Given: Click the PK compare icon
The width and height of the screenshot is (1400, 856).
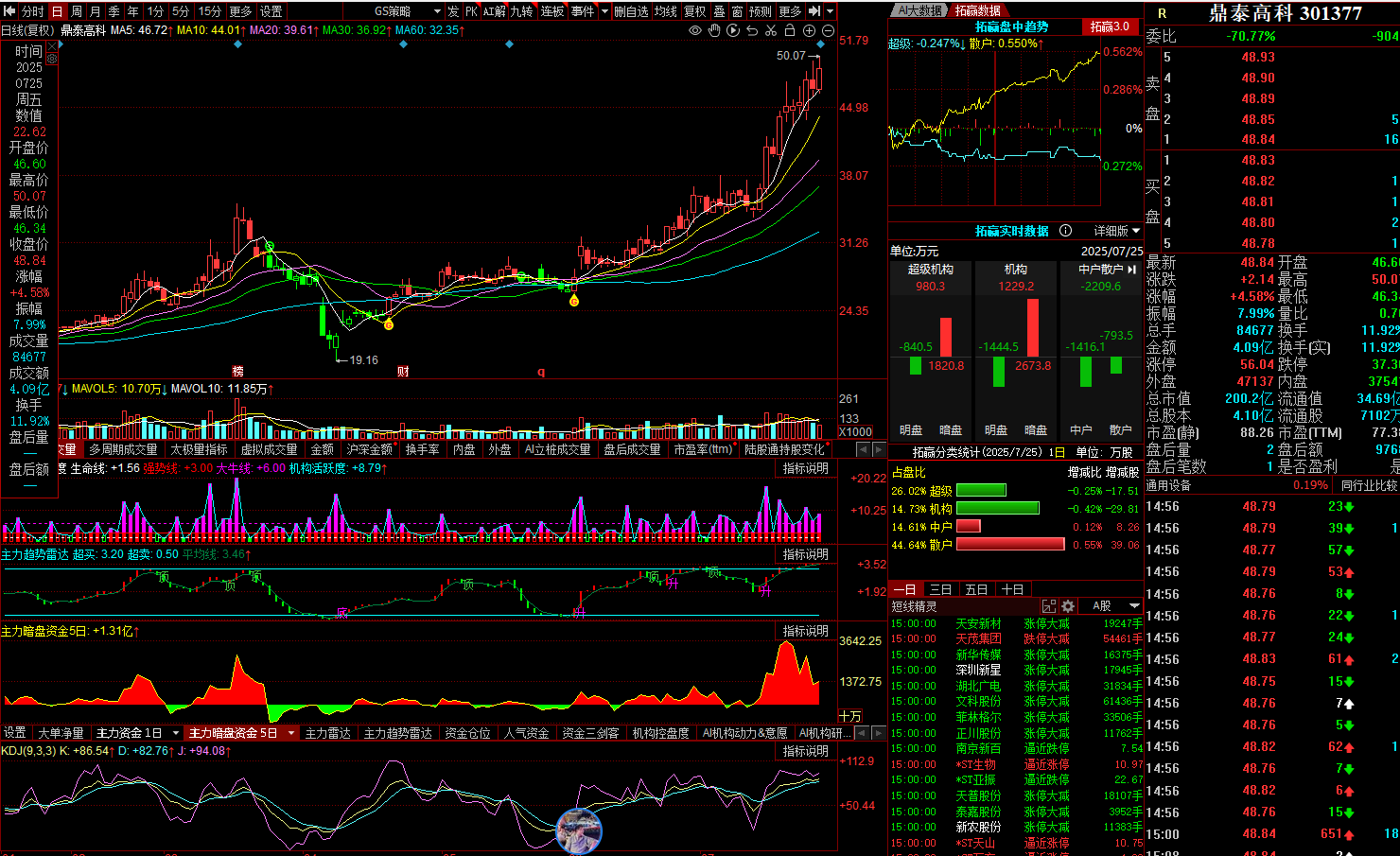Looking at the screenshot, I should [471, 11].
